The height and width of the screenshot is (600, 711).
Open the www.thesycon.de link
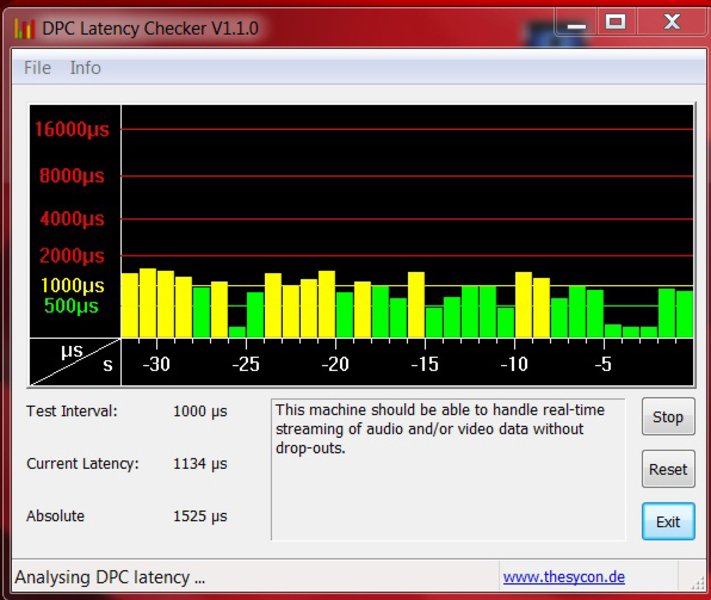(x=564, y=577)
